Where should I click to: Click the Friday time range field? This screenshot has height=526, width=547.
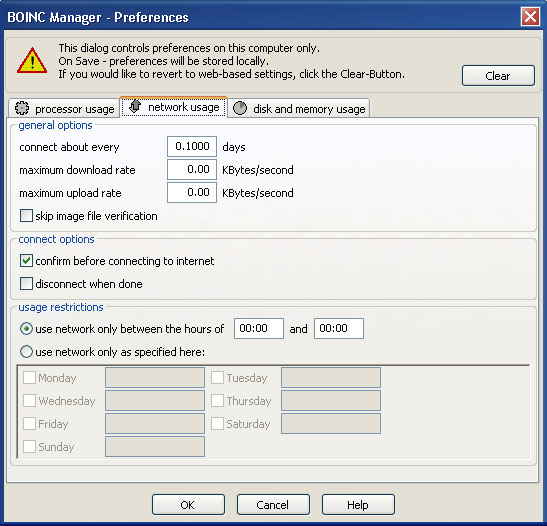coord(155,423)
